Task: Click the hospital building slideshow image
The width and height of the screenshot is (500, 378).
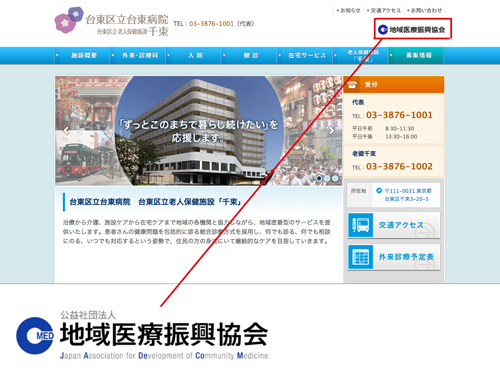Action: (199, 130)
